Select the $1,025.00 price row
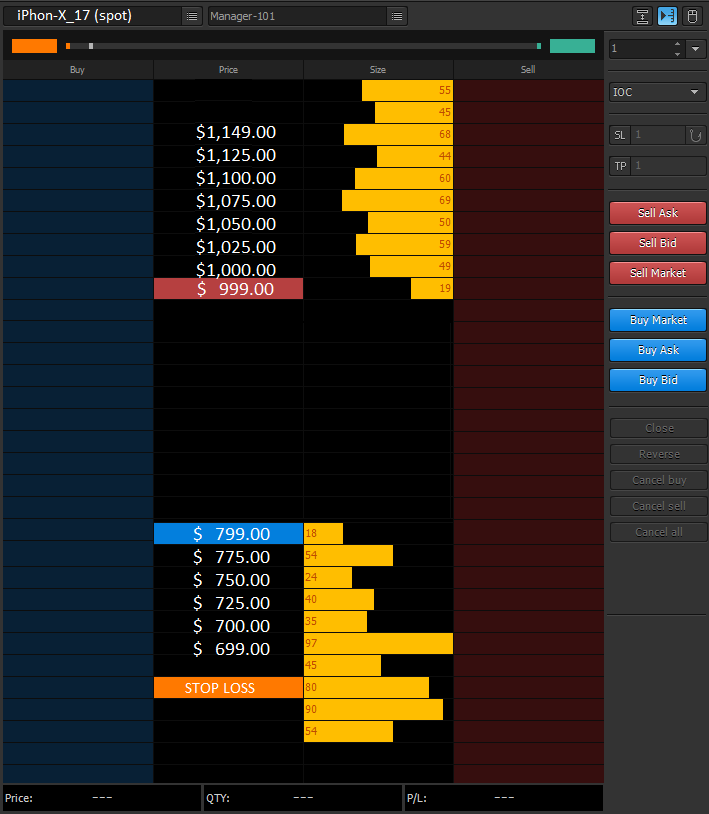The image size is (709, 814). click(x=236, y=247)
